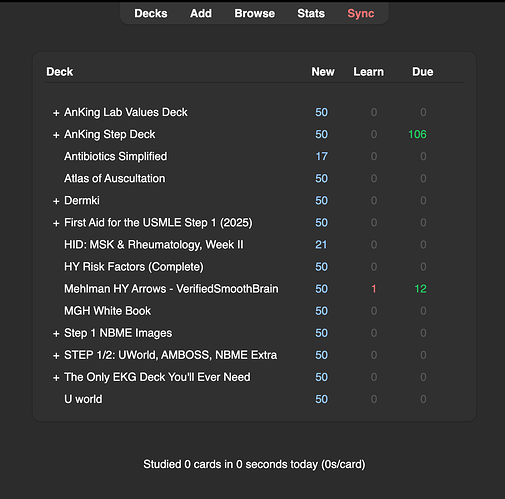The image size is (505, 499).
Task: Click the new count 50 for MGH White Book
Action: [322, 311]
